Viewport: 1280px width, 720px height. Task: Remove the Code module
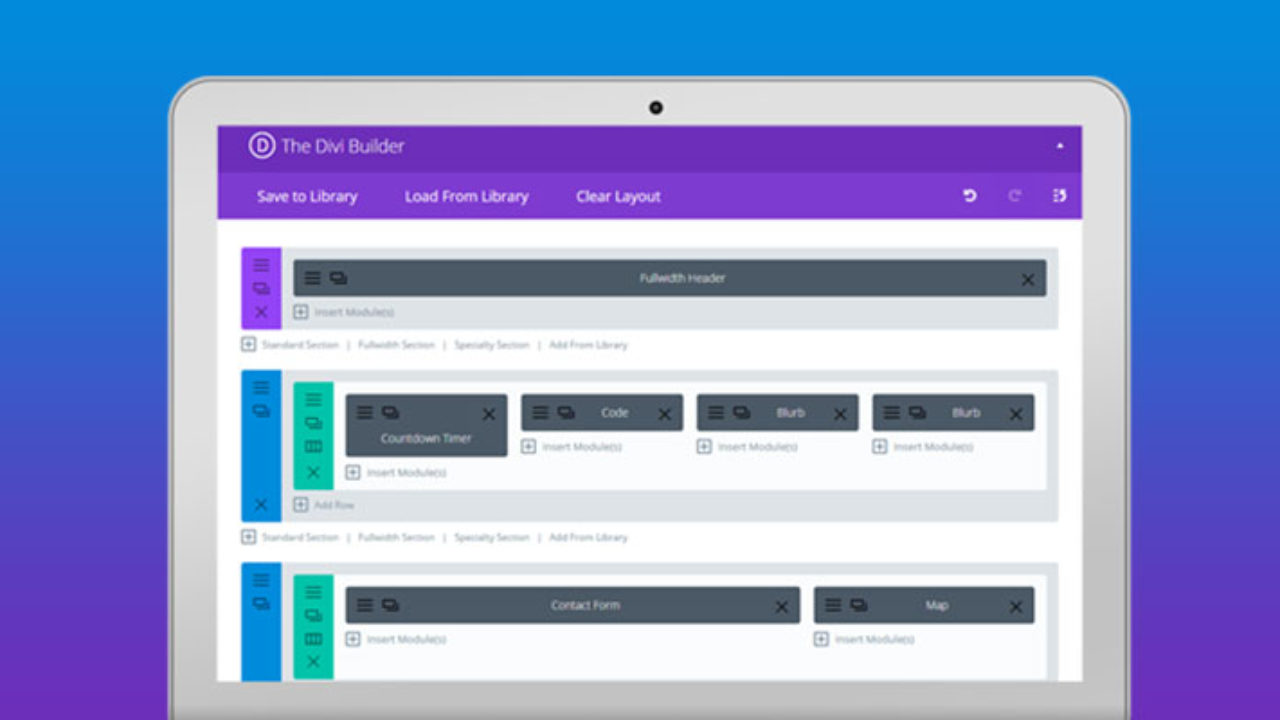(665, 414)
